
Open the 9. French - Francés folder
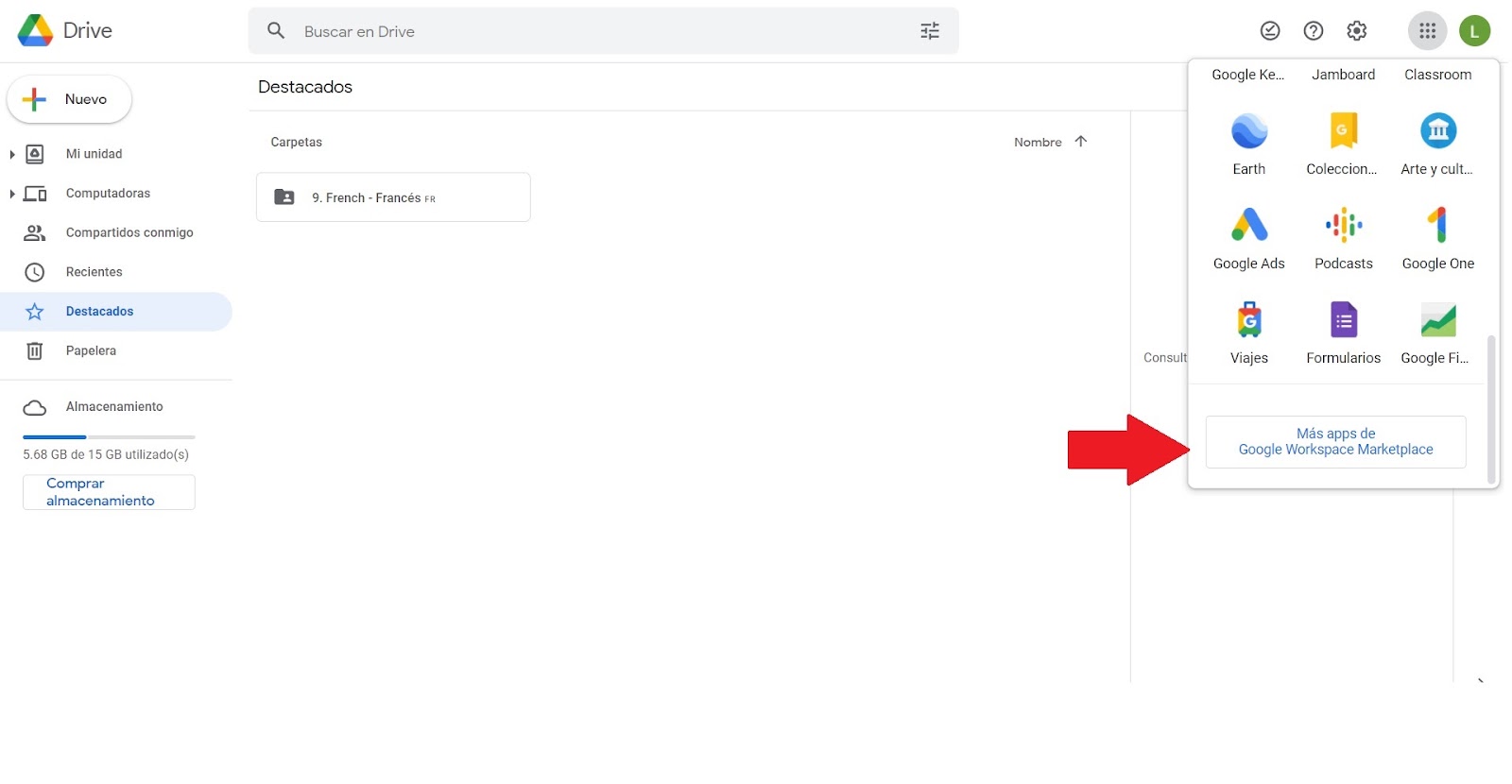[393, 197]
